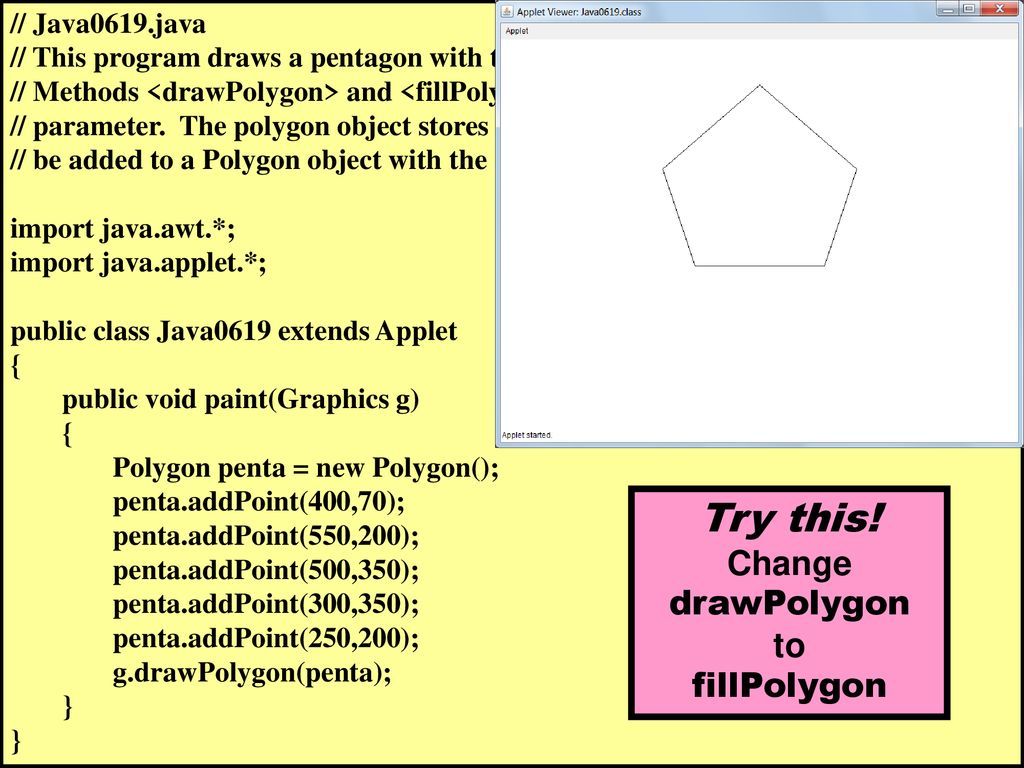
Task: Maximize the Applet Viewer window
Action: point(970,8)
